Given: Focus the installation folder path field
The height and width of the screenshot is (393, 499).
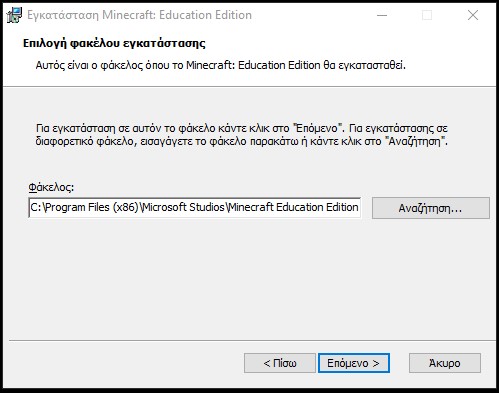Looking at the screenshot, I should click(x=195, y=208).
